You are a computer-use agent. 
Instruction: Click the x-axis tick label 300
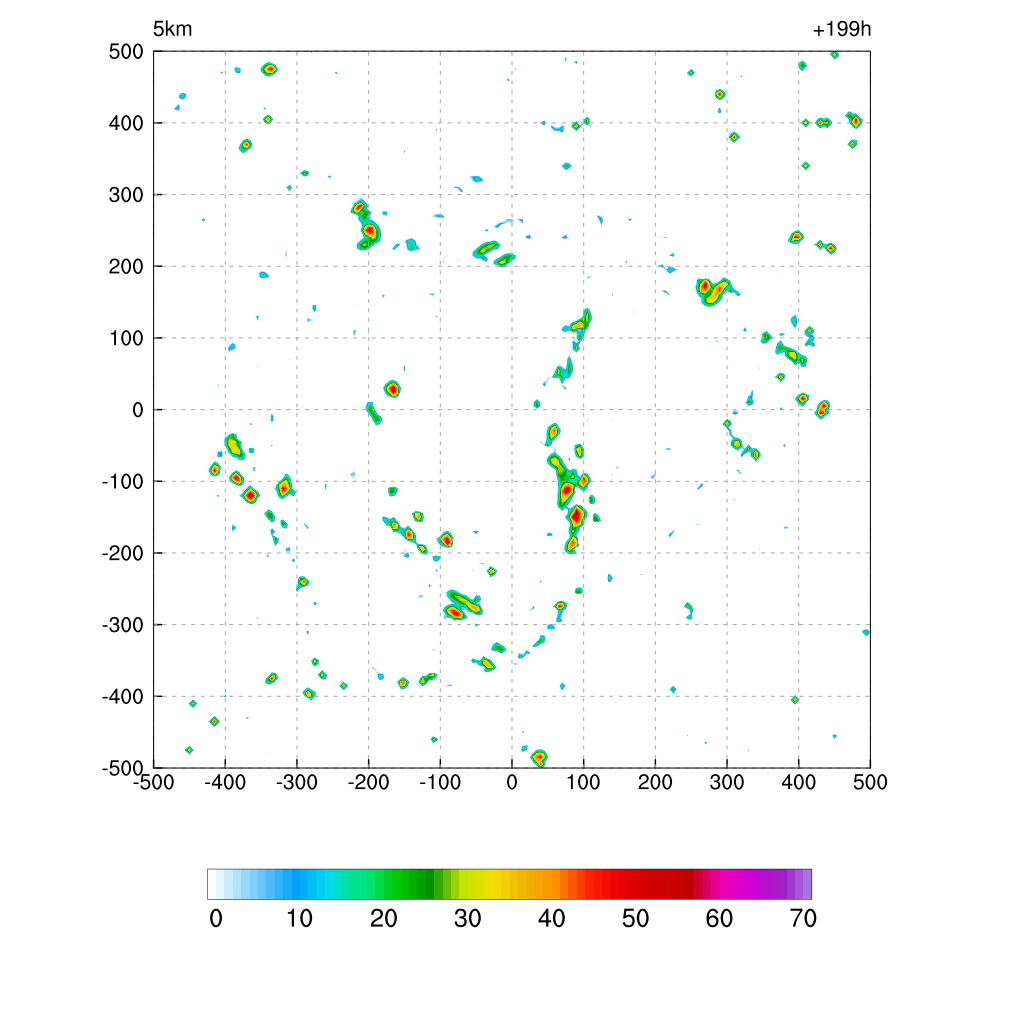click(727, 782)
